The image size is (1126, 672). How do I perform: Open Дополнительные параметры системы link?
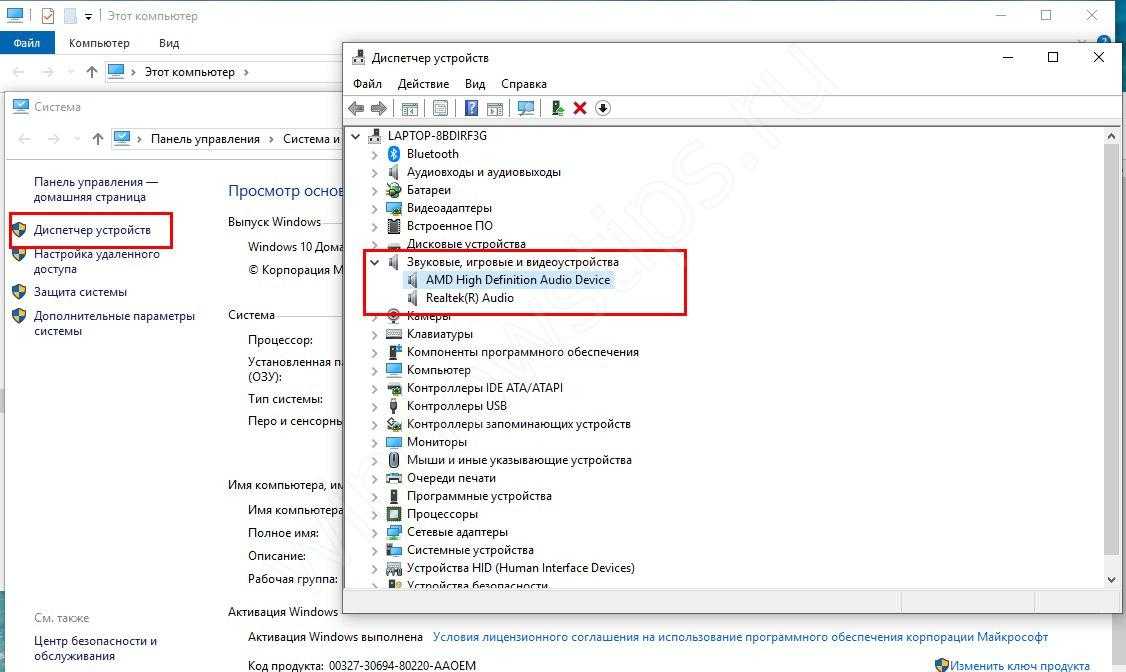coord(114,323)
